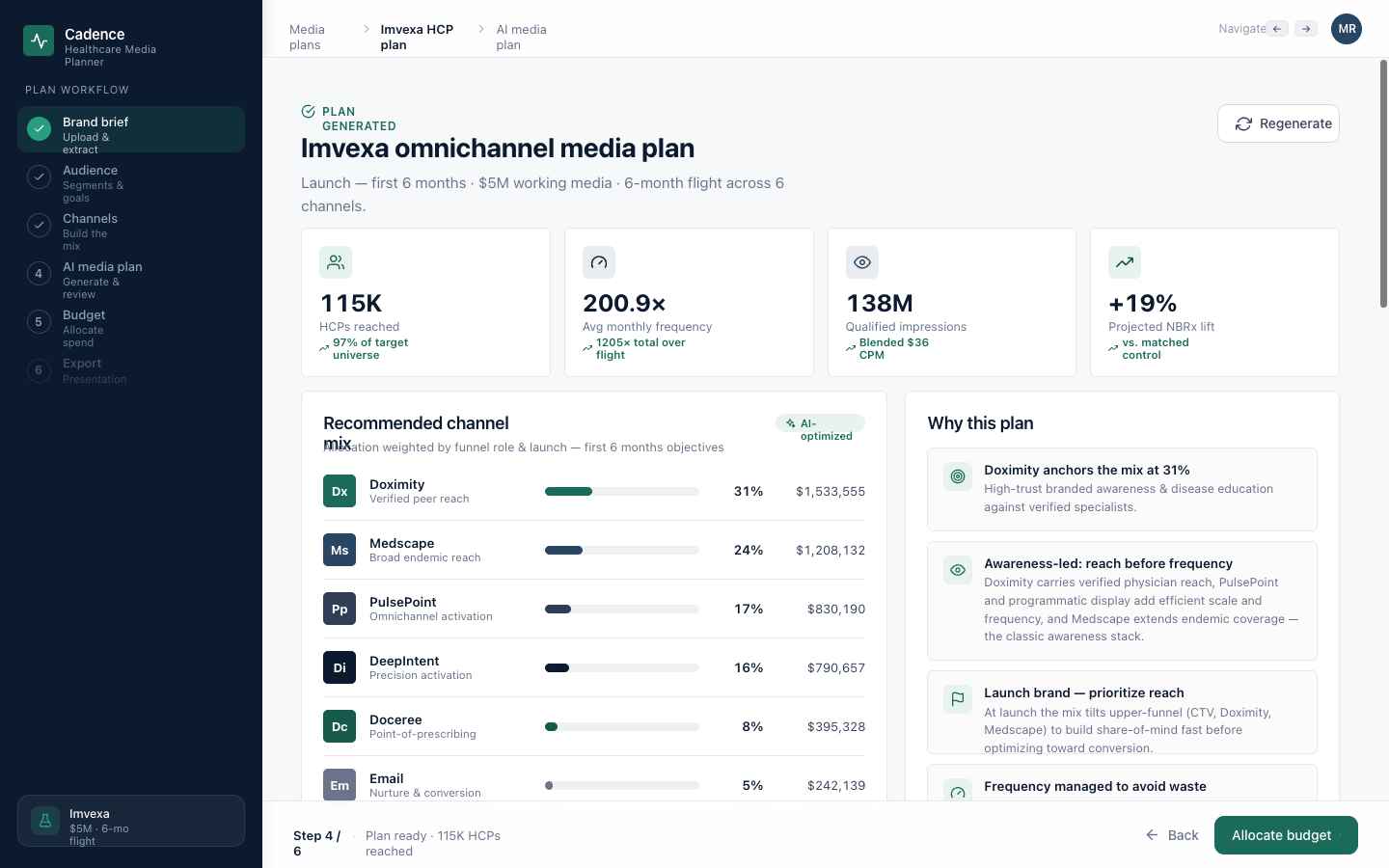This screenshot has width=1389, height=868.
Task: Open the Export Presentation workflow step
Action: pos(131,370)
